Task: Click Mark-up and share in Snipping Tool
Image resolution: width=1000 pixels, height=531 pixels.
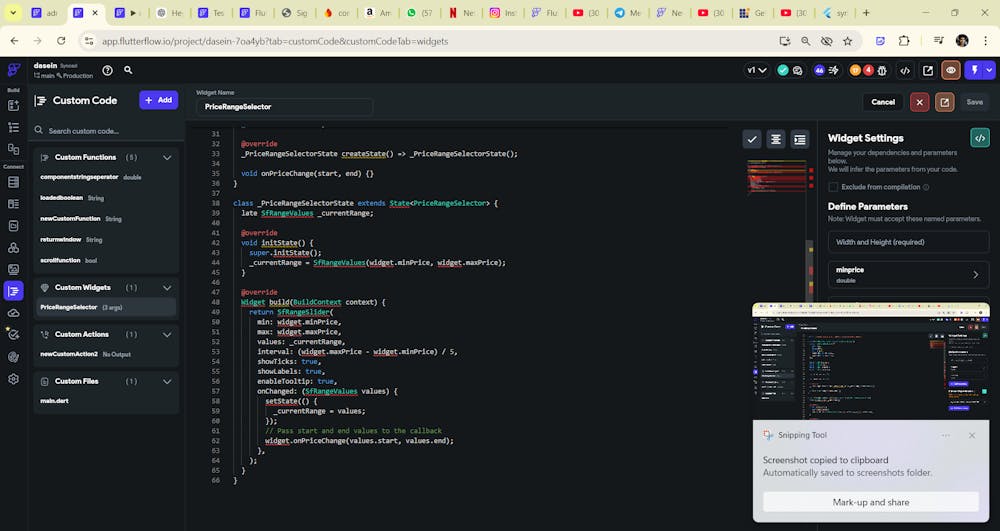Action: click(x=871, y=502)
